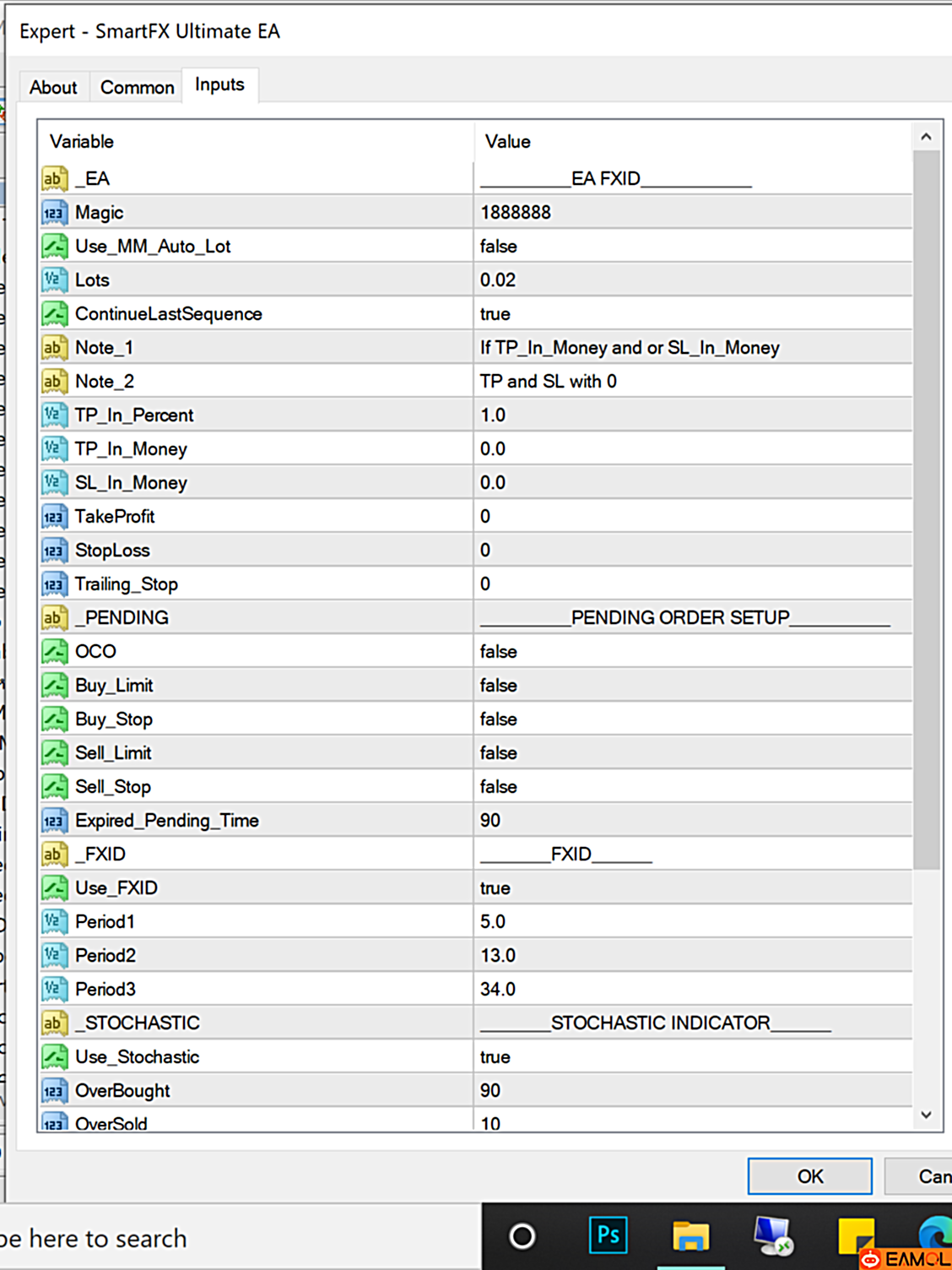Select the Period2 value 13.0

498,955
